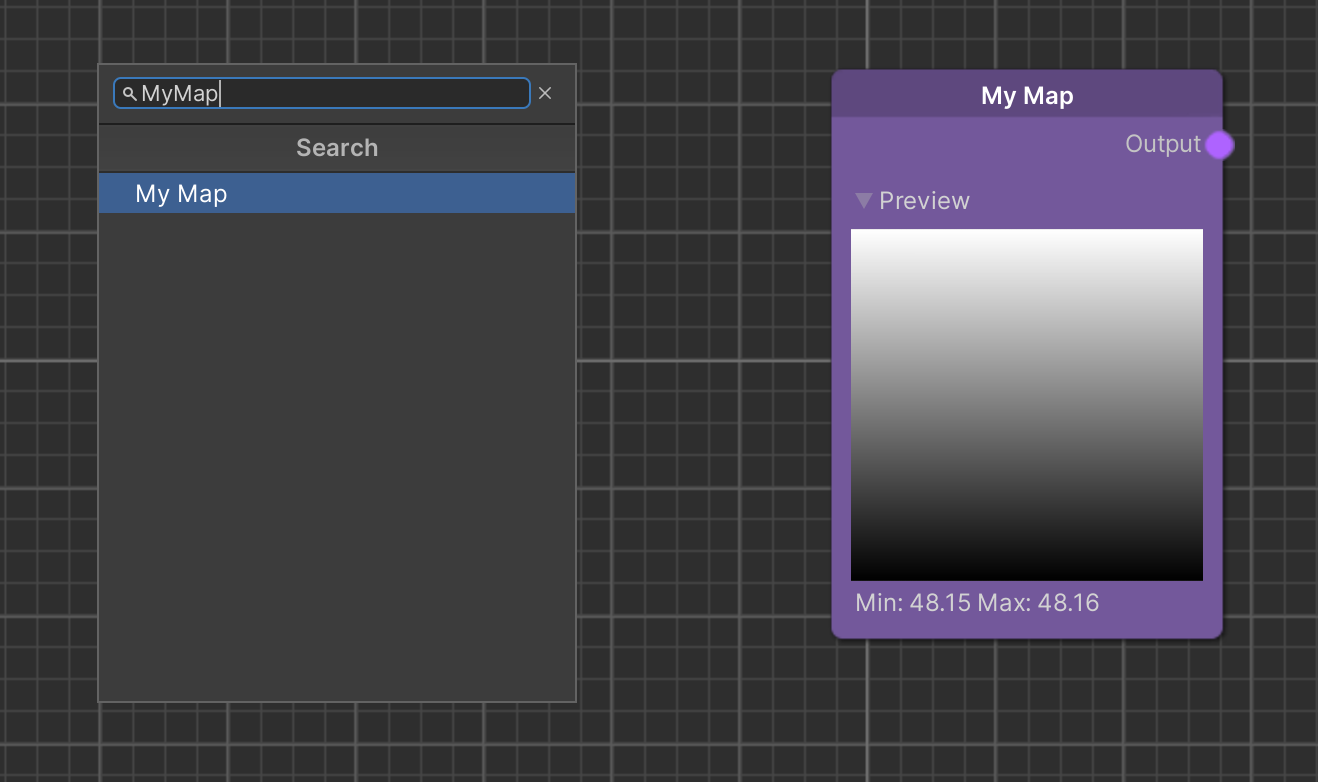
Task: Collapse the Preview foldout triangle
Action: coord(864,201)
